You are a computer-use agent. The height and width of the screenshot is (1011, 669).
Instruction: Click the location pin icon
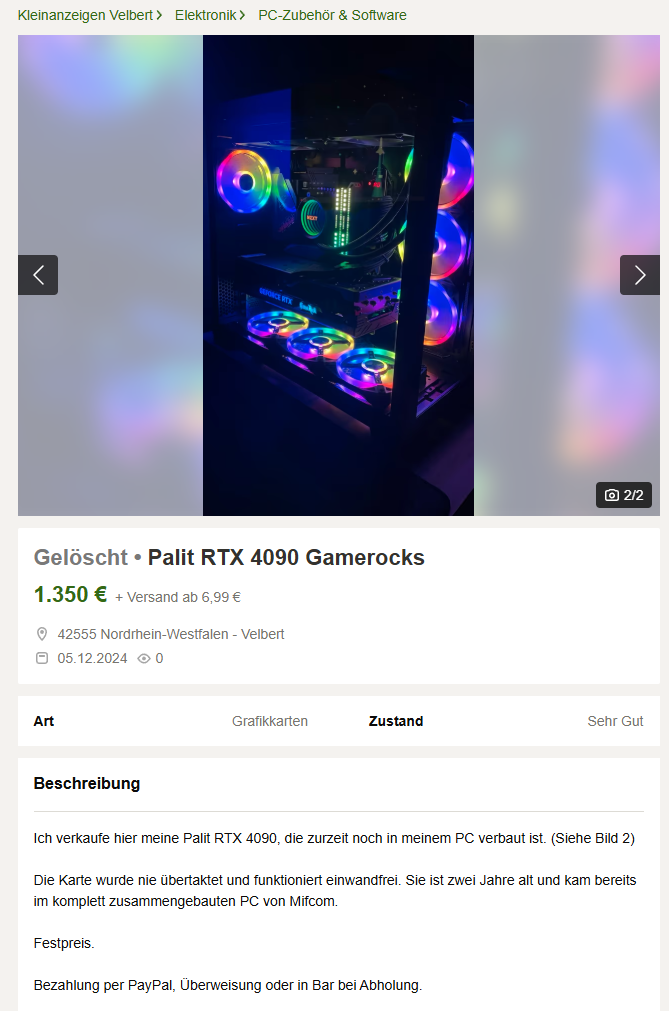point(42,634)
